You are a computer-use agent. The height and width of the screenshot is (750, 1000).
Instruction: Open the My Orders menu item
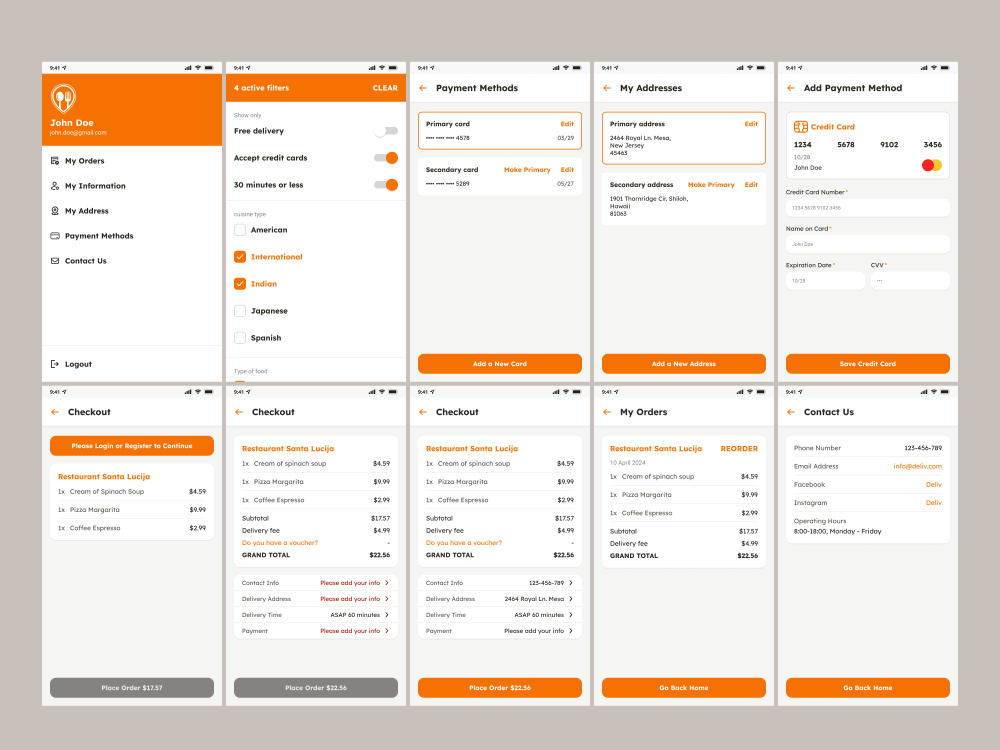point(84,161)
